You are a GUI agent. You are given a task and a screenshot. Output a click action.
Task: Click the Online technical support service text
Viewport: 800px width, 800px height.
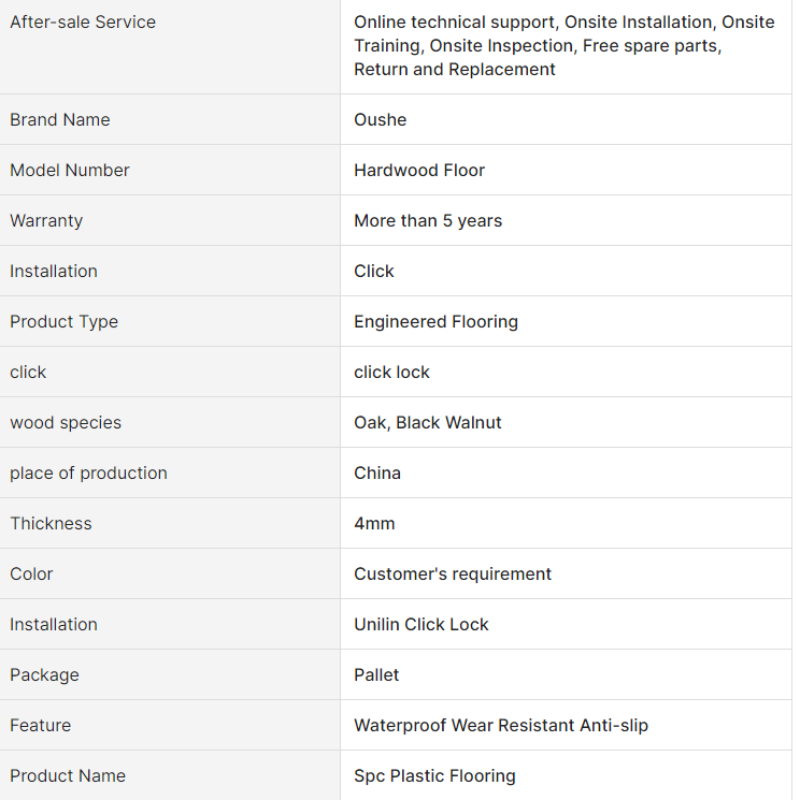point(454,22)
